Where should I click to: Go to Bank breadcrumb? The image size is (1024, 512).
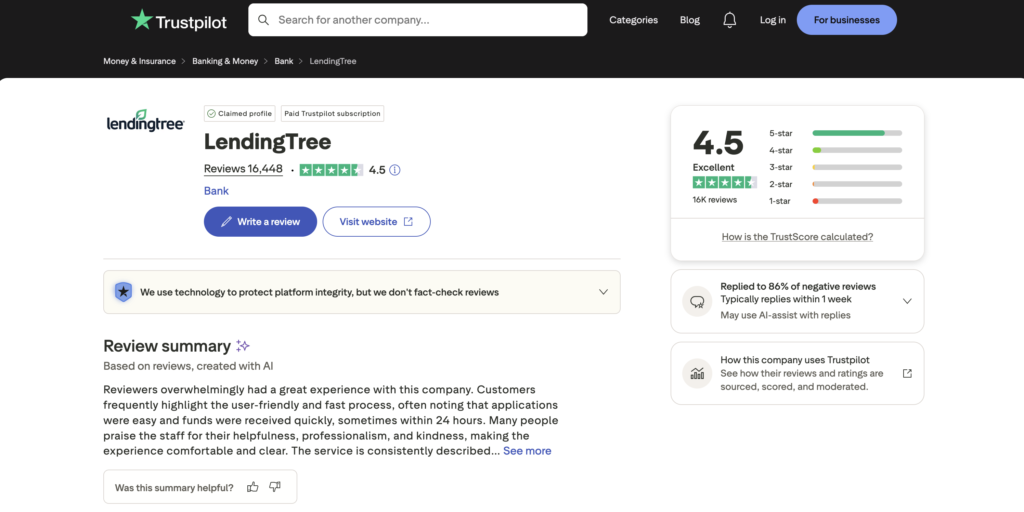[283, 61]
